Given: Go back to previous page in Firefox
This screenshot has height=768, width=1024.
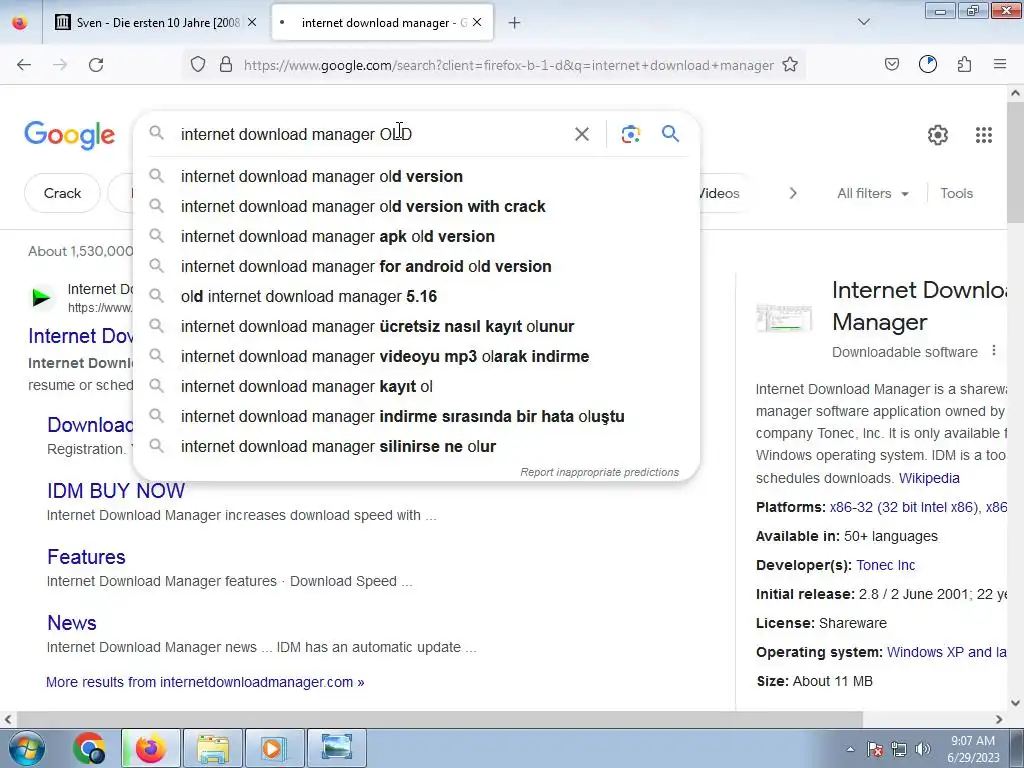Looking at the screenshot, I should coord(24,65).
